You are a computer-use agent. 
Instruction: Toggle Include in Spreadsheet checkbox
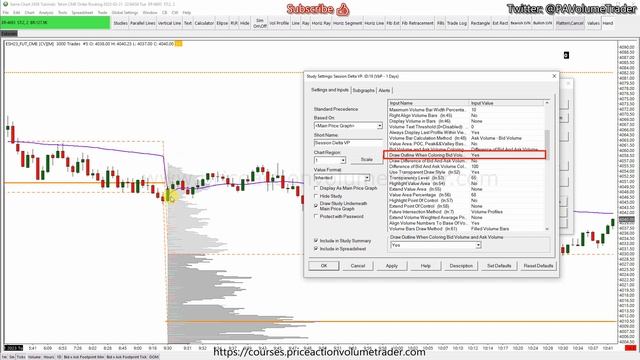[316, 249]
